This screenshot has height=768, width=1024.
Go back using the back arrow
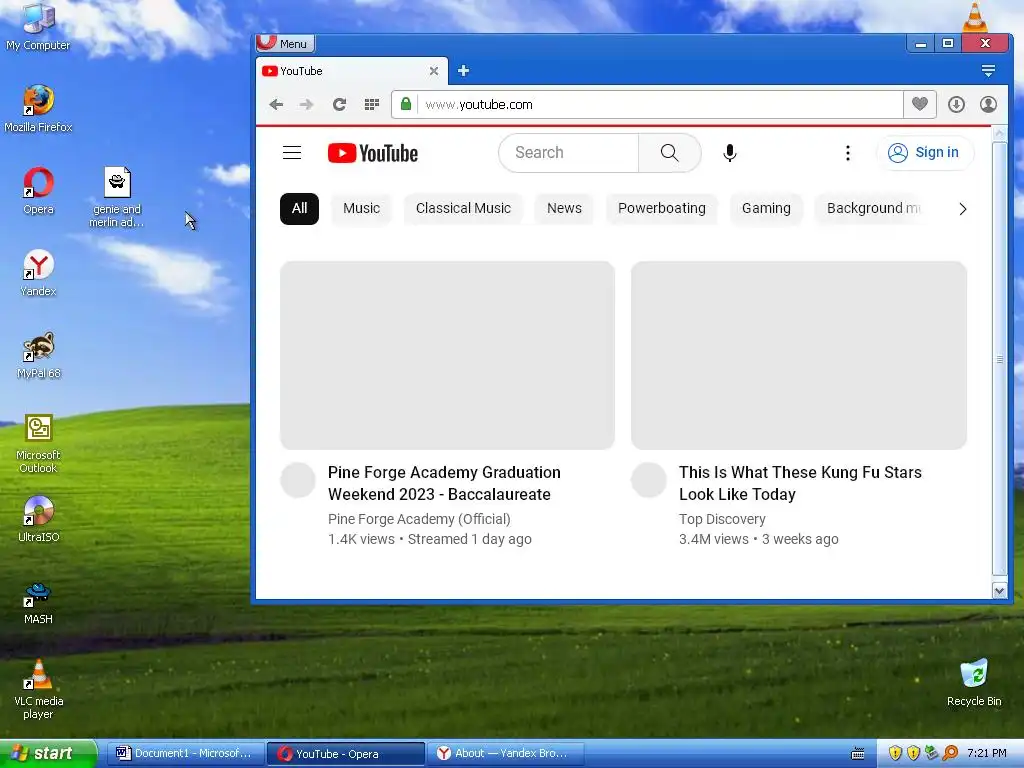pyautogui.click(x=276, y=104)
